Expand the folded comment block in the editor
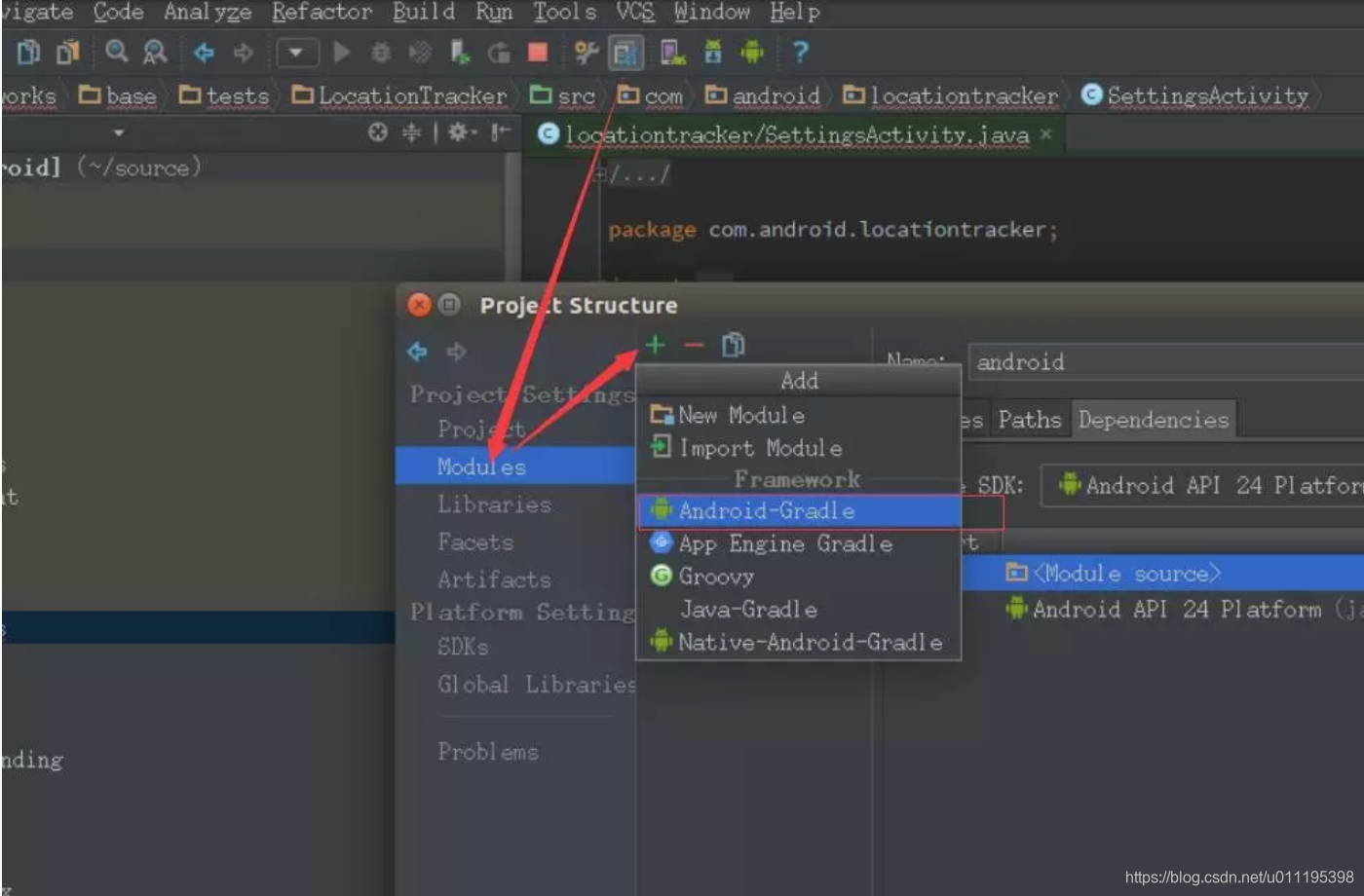Screen dimensions: 1364x896 click(x=601, y=175)
